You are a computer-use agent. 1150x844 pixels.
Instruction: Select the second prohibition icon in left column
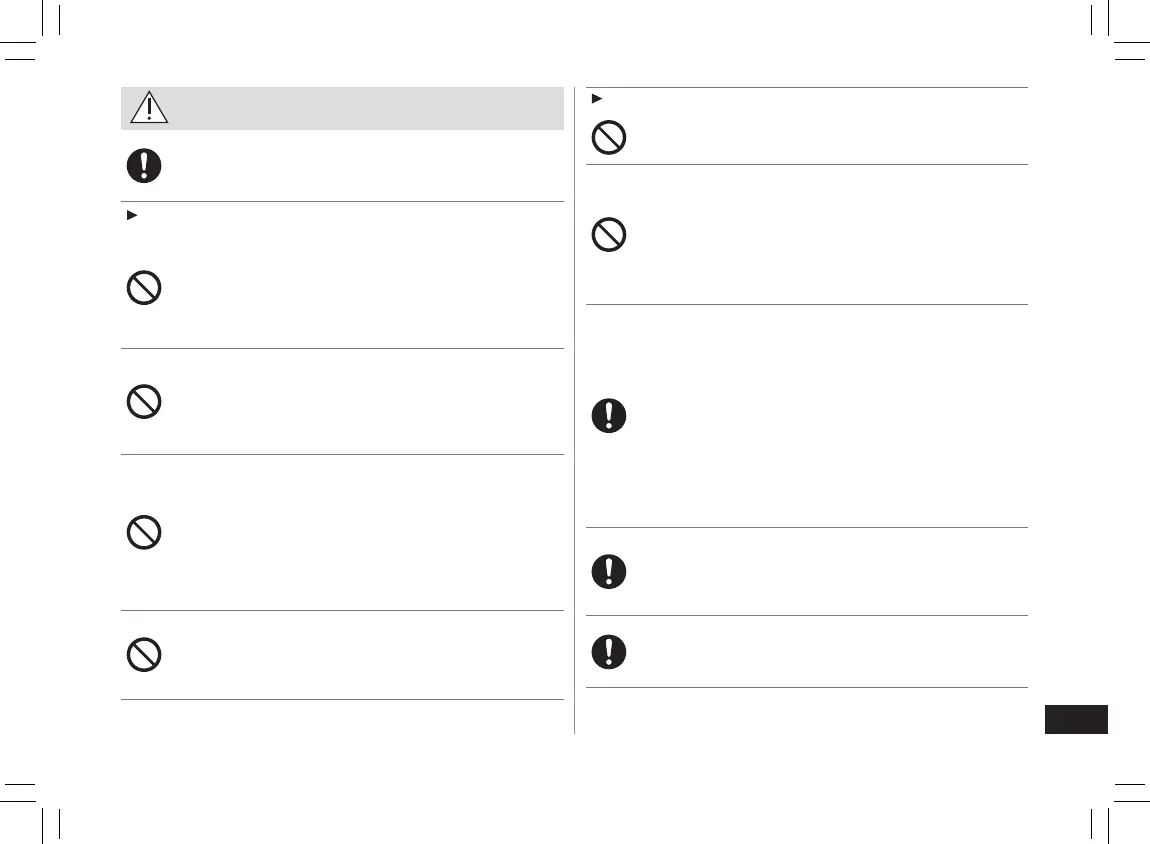click(144, 402)
